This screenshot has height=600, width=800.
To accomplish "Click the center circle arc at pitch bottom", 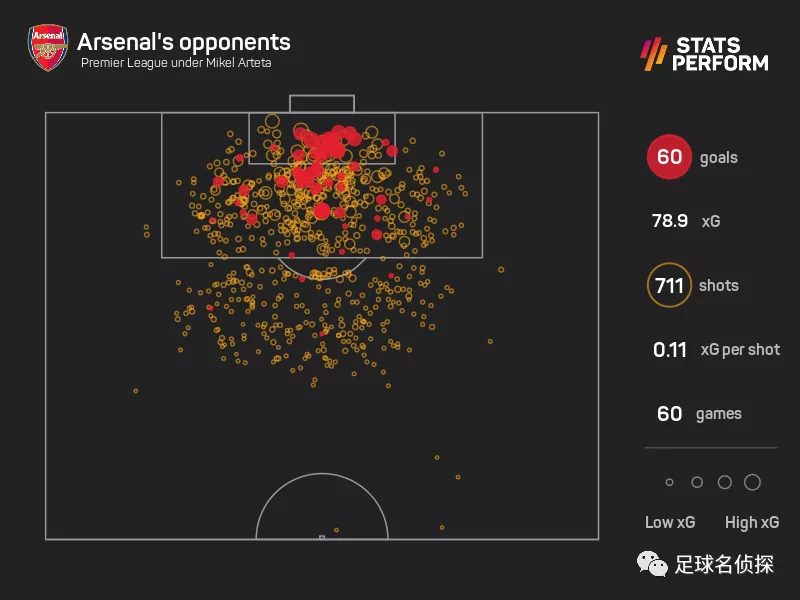I will click(322, 506).
